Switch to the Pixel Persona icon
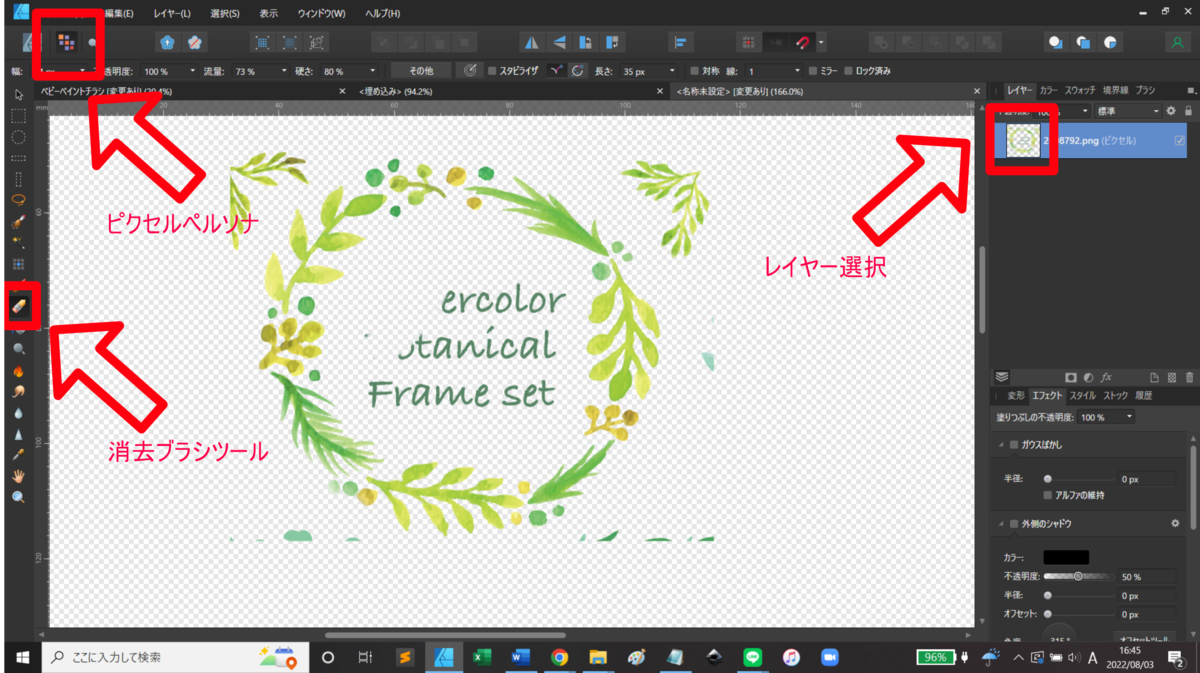 (66, 43)
